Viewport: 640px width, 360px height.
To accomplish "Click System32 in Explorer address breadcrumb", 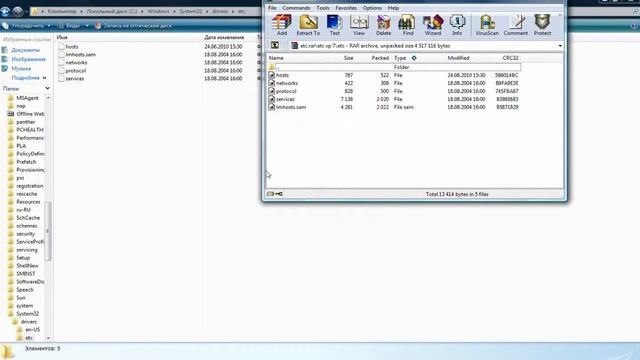I will tap(191, 11).
